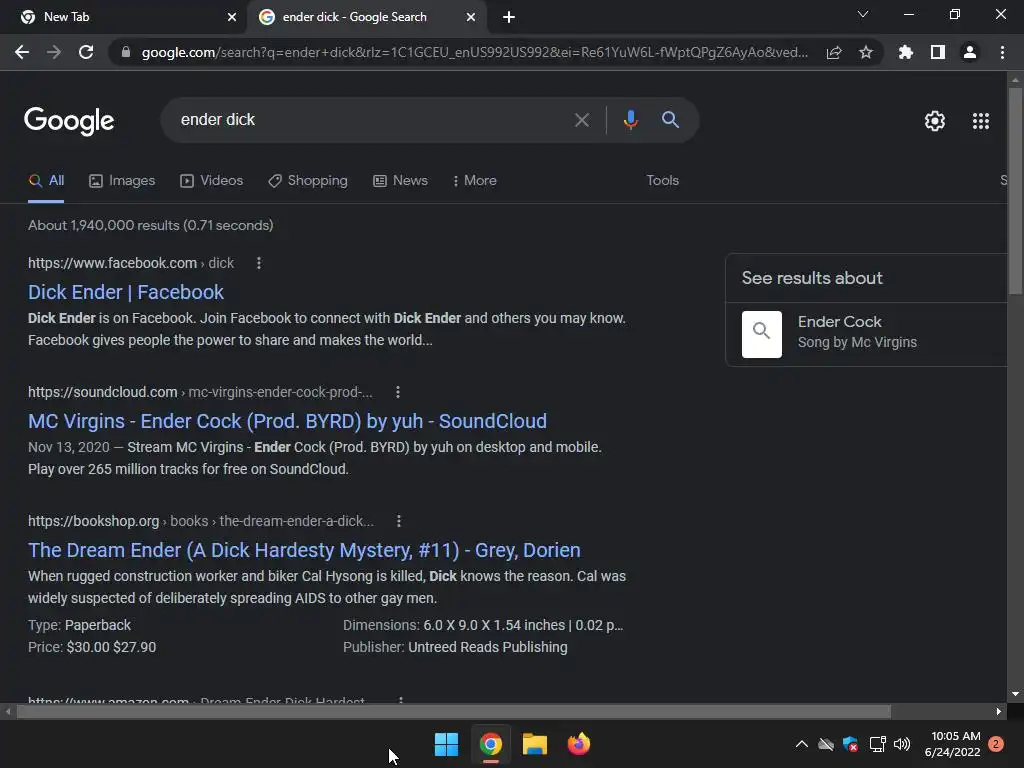Click the Chrome taskbar icon

(x=490, y=744)
